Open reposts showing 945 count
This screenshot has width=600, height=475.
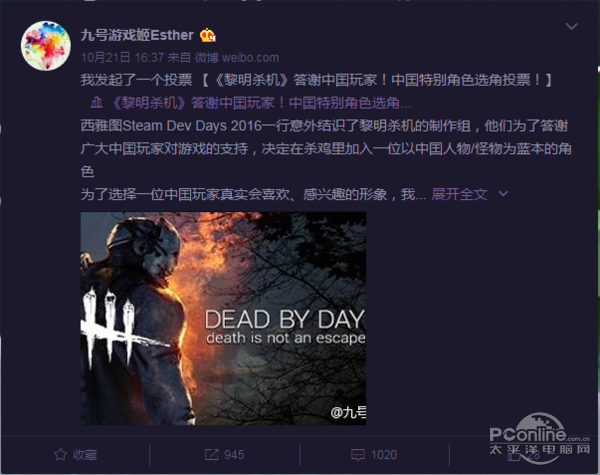tap(225, 454)
